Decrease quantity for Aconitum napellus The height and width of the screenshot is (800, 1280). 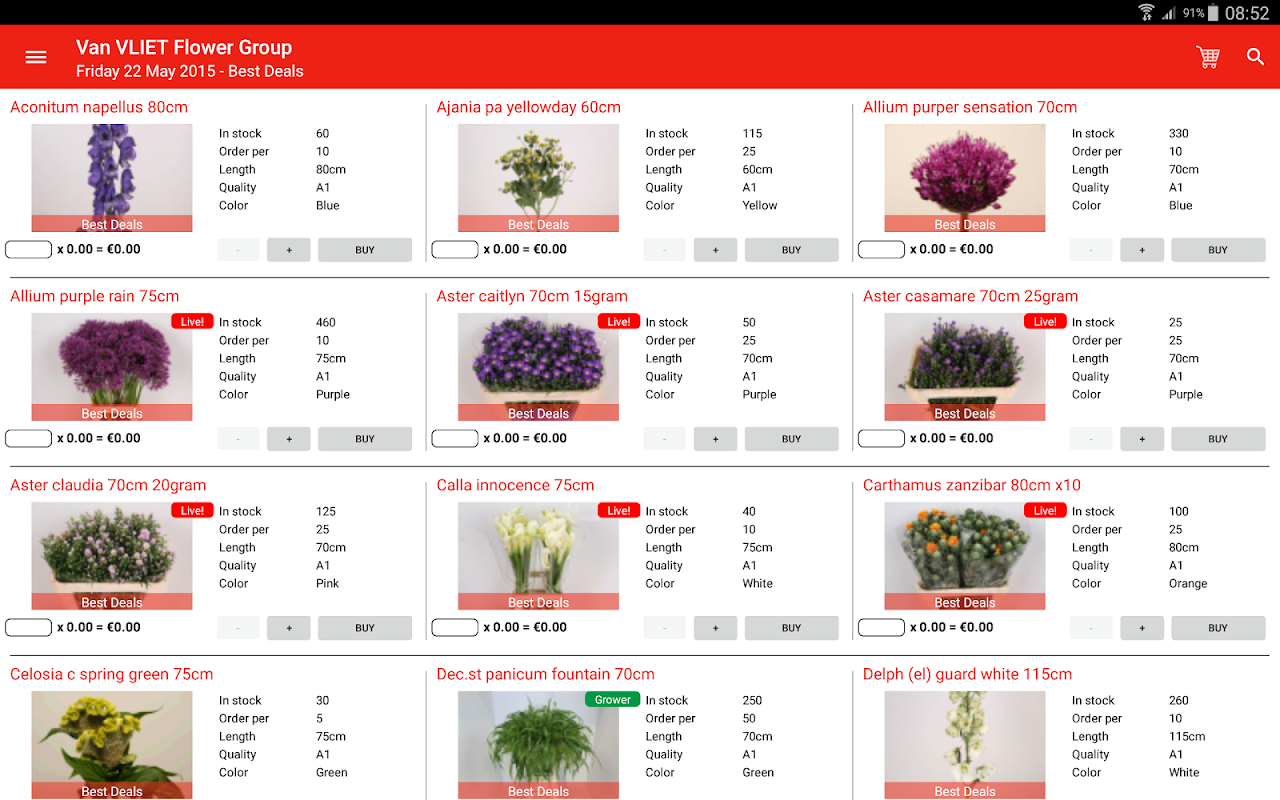tap(238, 250)
